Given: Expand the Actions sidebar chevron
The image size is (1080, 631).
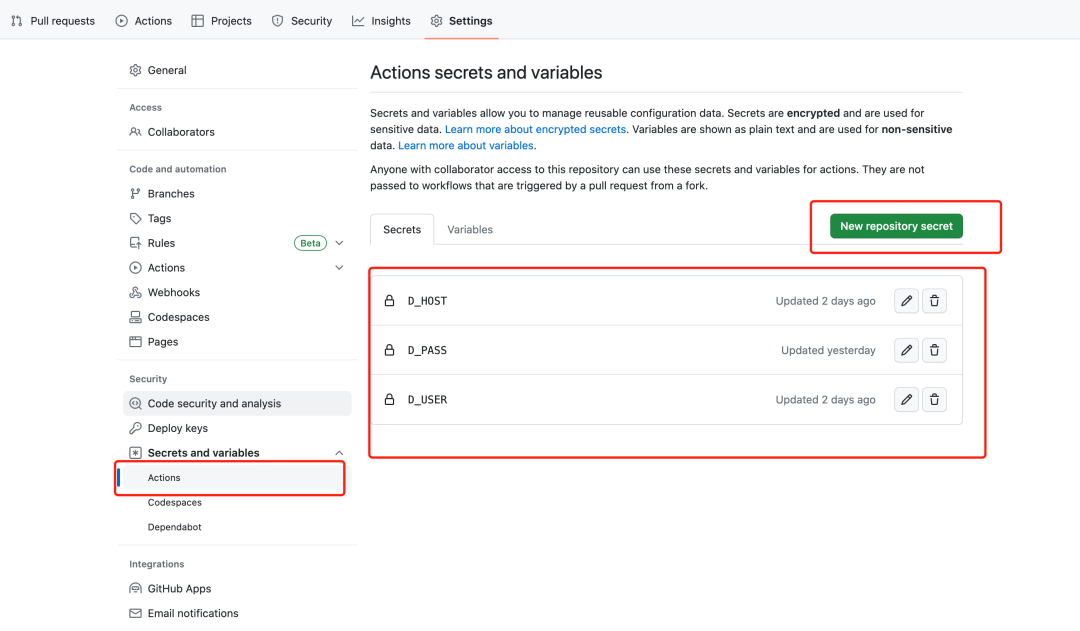Looking at the screenshot, I should pos(339,268).
